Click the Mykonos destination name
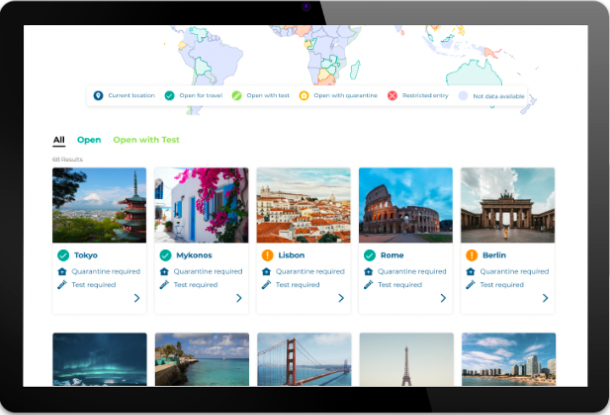The image size is (610, 415). pyautogui.click(x=194, y=255)
